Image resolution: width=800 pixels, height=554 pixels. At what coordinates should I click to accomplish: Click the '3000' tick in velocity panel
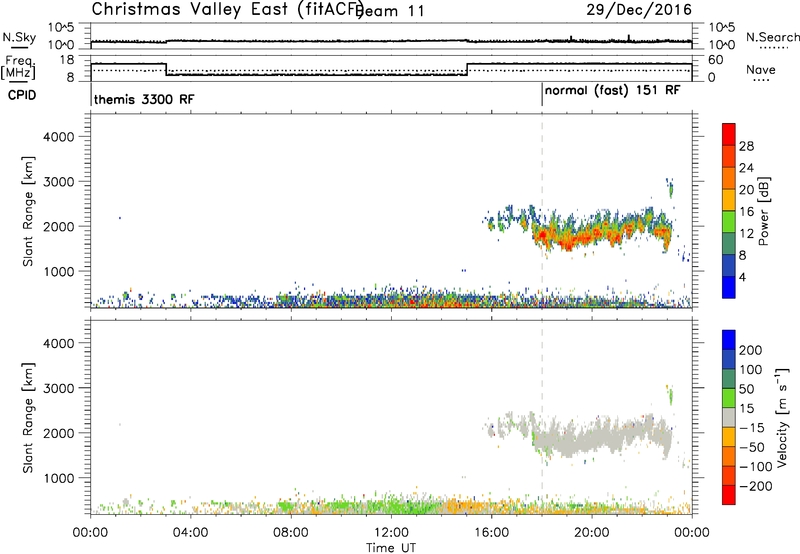58,388
